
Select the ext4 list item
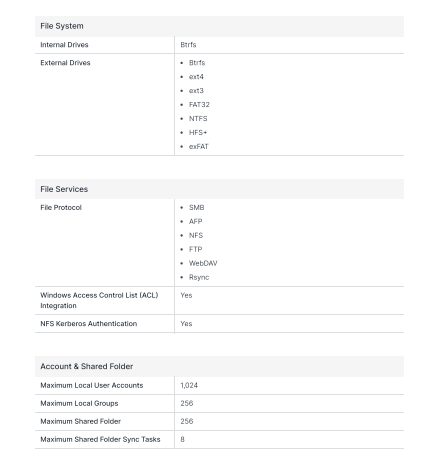coord(196,77)
